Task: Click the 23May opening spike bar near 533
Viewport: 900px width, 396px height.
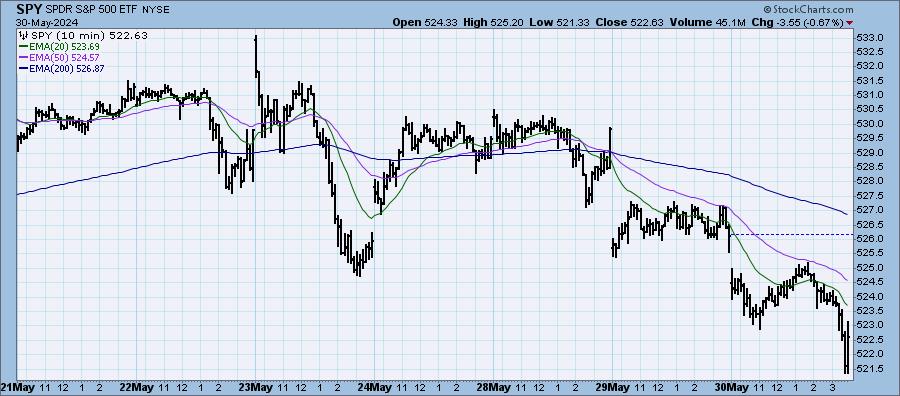Action: [256, 55]
